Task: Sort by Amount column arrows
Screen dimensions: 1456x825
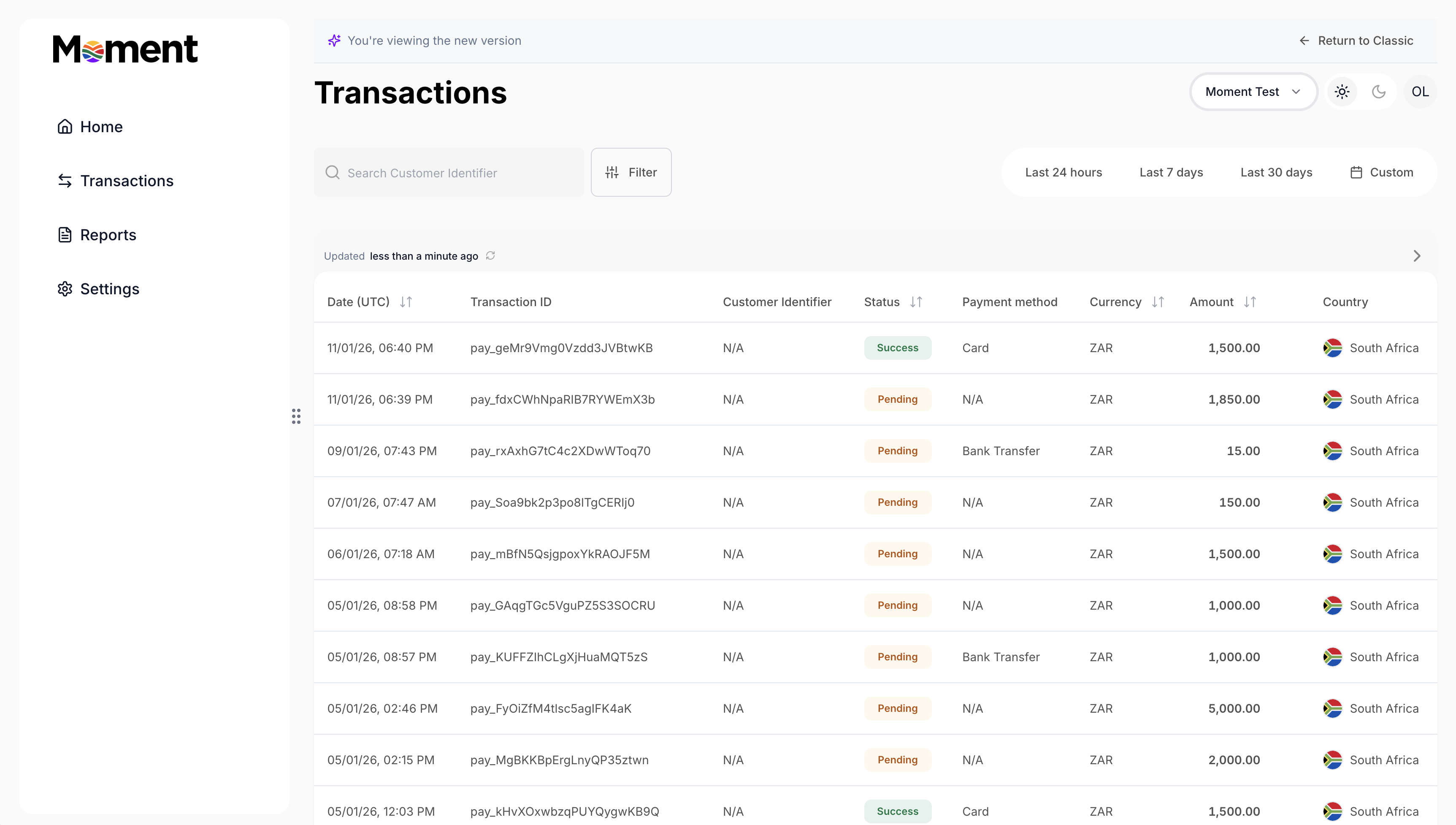Action: pos(1250,302)
